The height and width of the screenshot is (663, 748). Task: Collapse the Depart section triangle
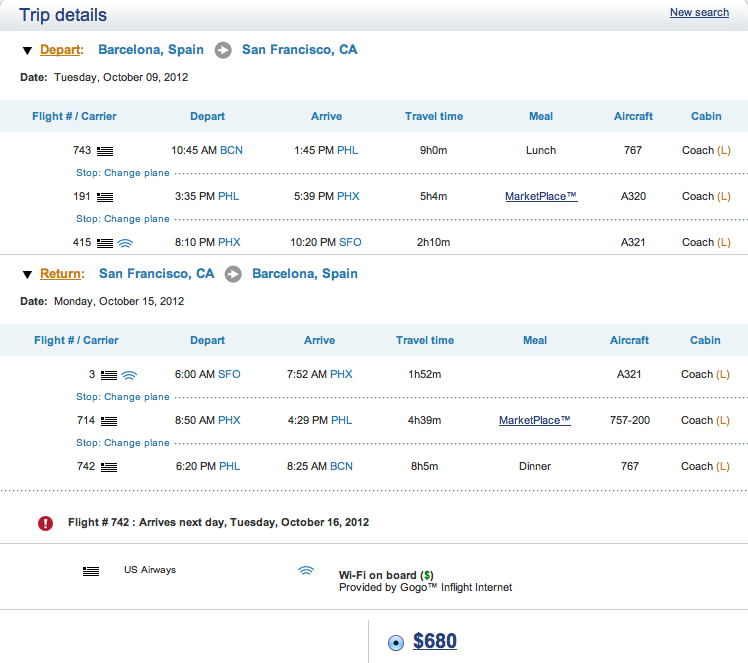coord(27,50)
